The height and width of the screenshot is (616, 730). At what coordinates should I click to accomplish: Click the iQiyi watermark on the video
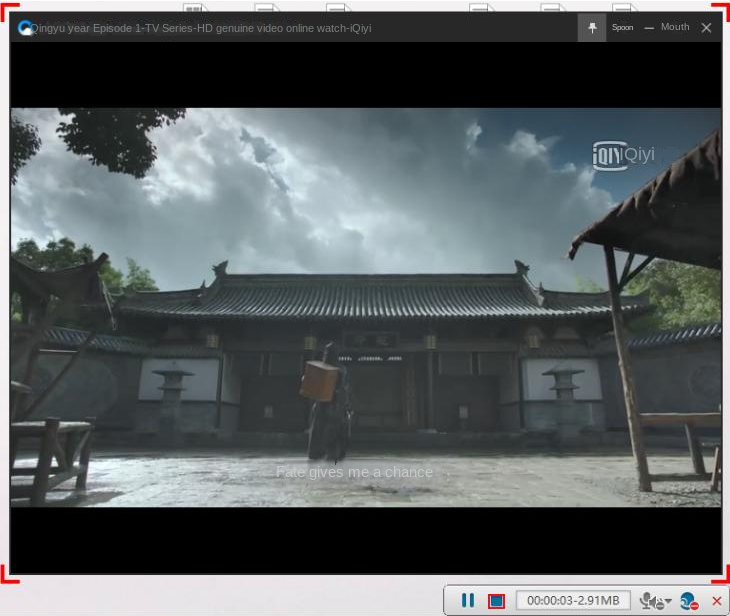click(x=623, y=154)
